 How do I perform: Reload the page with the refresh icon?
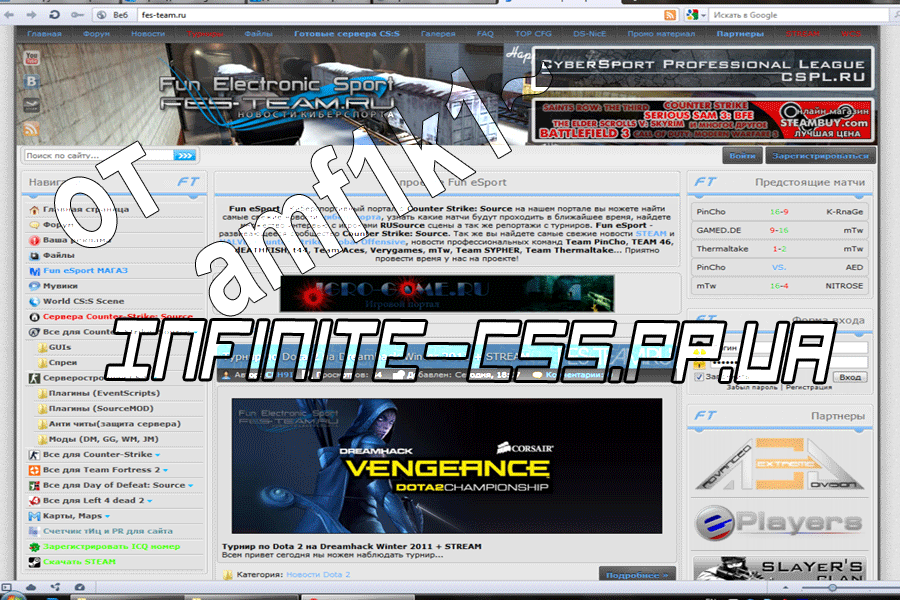coord(54,15)
